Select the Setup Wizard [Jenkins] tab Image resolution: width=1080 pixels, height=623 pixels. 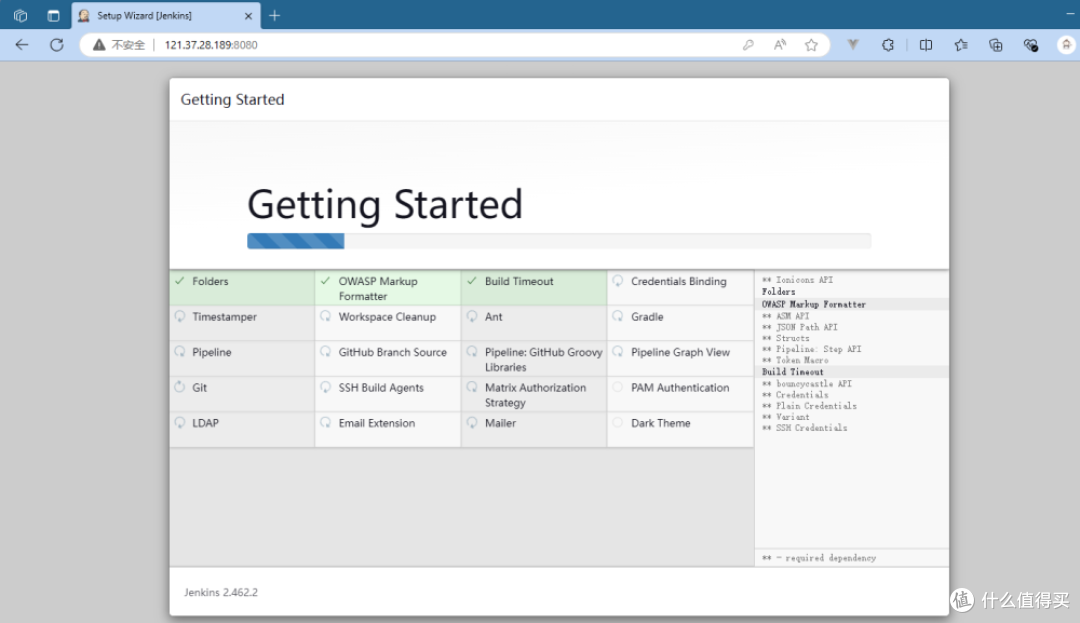click(x=166, y=15)
